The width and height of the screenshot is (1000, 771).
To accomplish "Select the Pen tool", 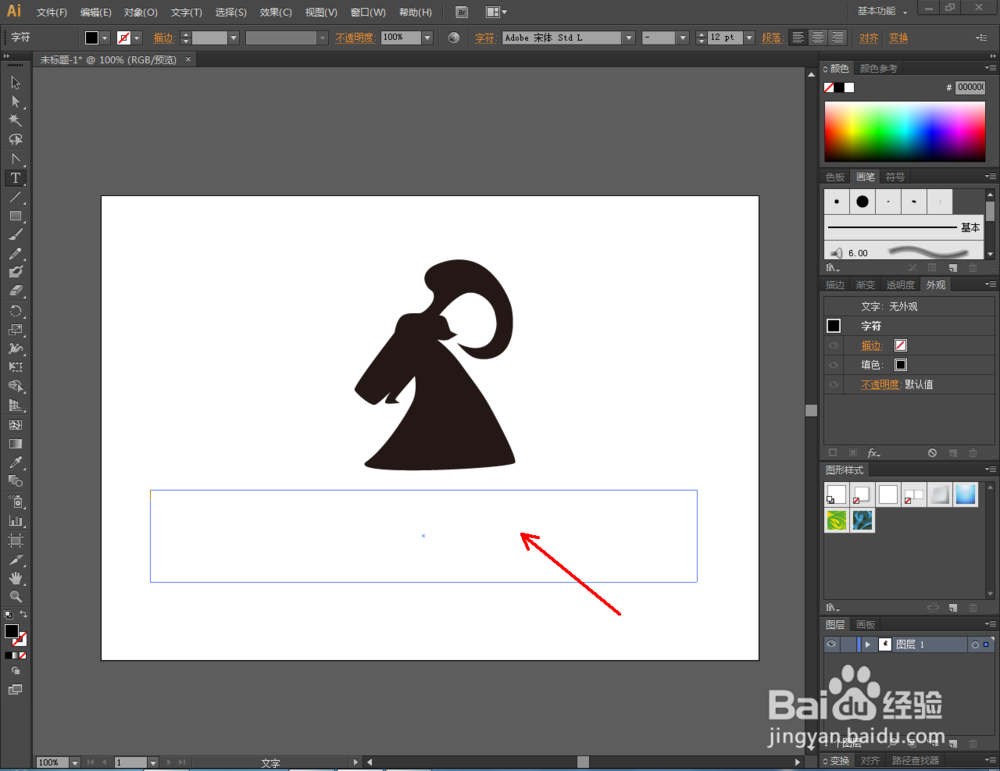I will pos(15,159).
